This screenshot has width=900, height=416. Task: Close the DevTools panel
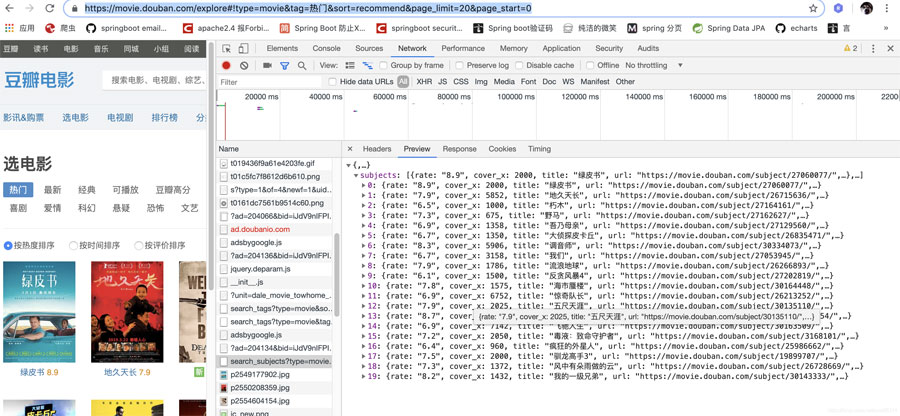coord(890,49)
